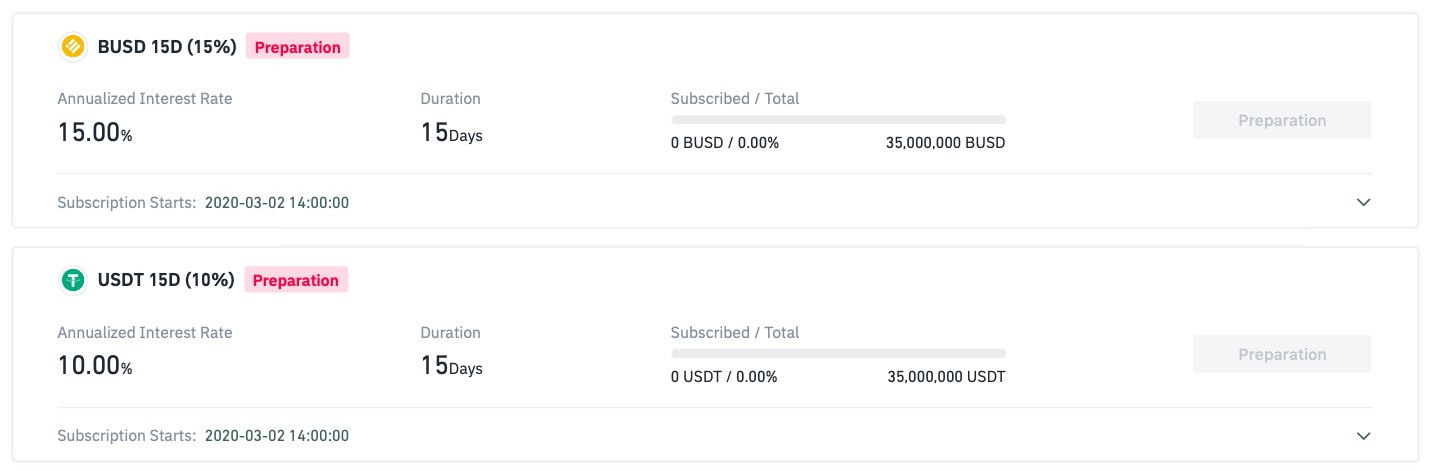Click the pink Preparation tag beside BUSD

click(x=297, y=47)
